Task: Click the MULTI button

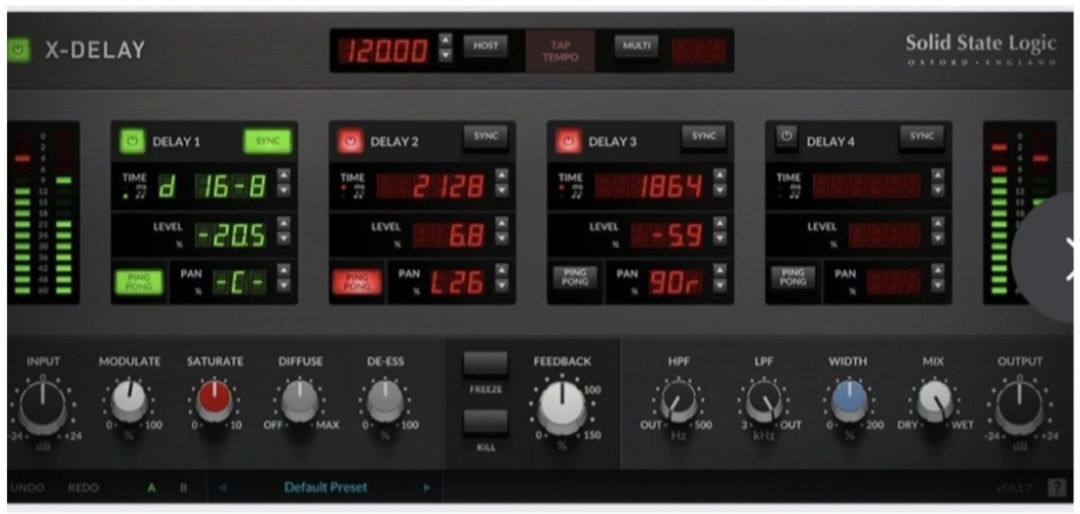Action: click(636, 46)
